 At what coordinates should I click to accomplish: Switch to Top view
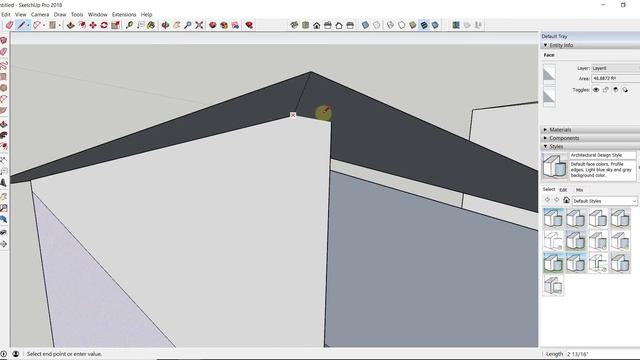(305, 25)
